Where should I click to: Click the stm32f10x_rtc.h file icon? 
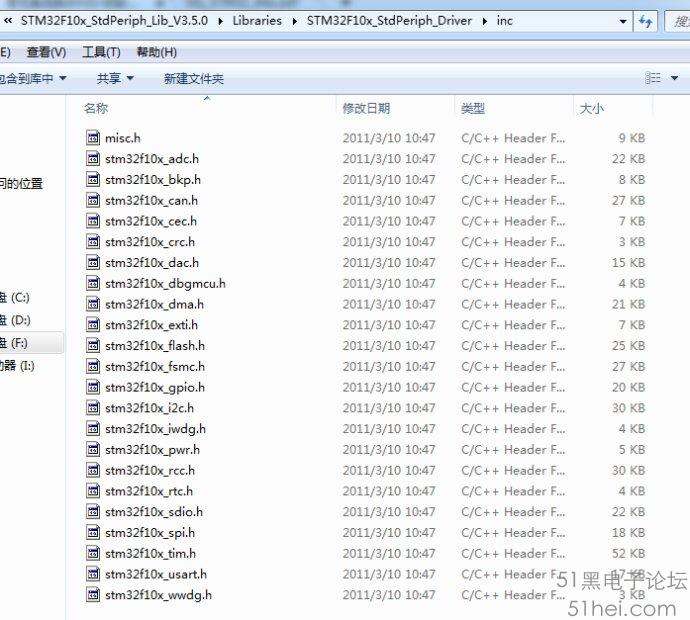coord(93,491)
